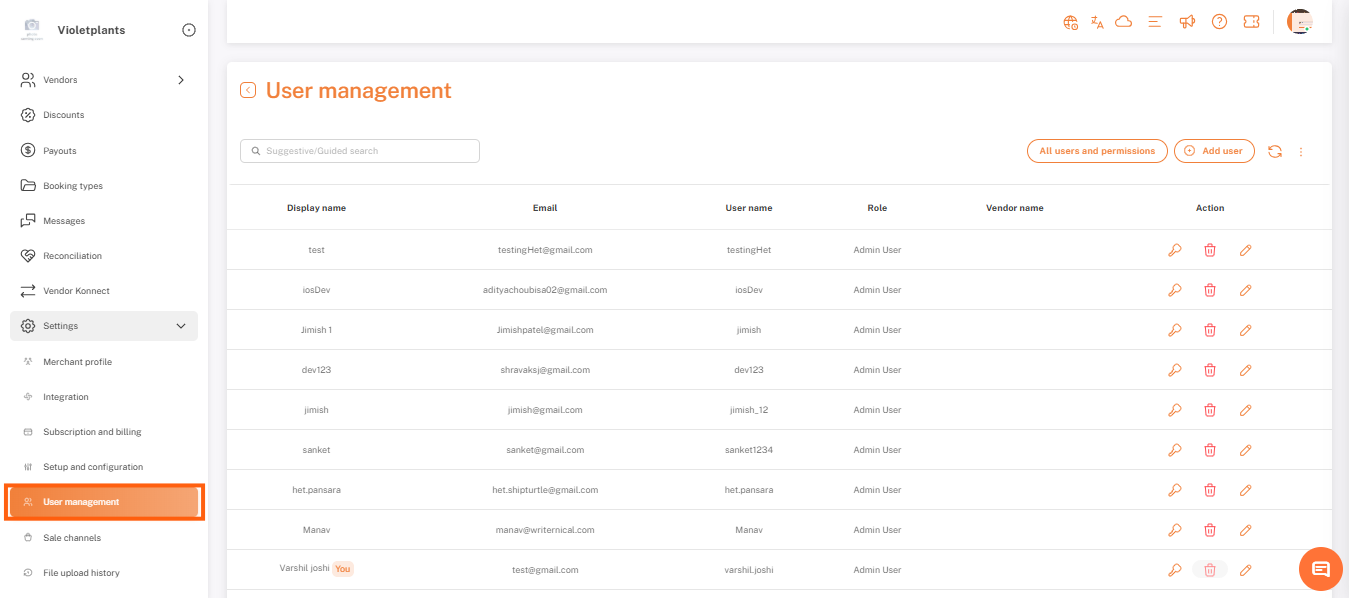
Task: Go to Subscription and billing
Action: pos(92,432)
